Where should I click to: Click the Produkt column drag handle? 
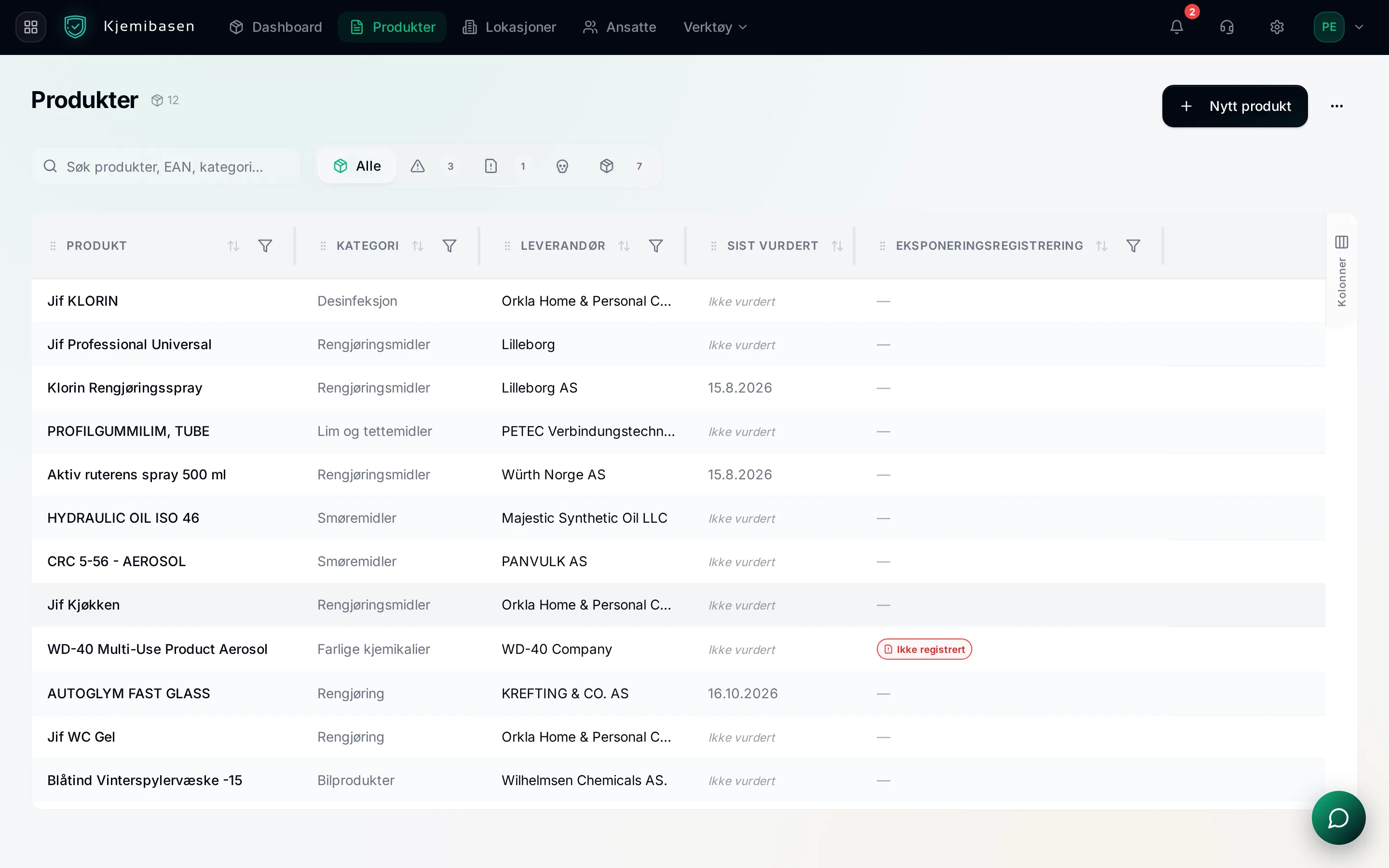(x=53, y=246)
